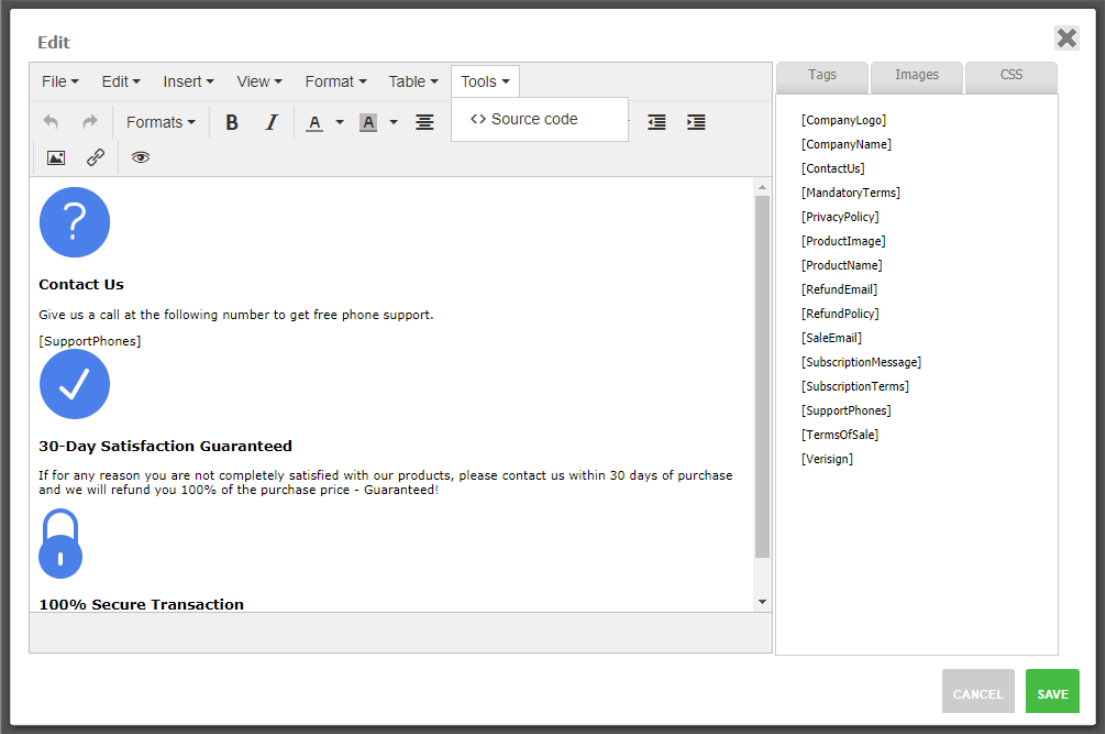Insert the [CompanyLogo] tag
Viewport: 1105px width, 734px height.
[x=843, y=120]
